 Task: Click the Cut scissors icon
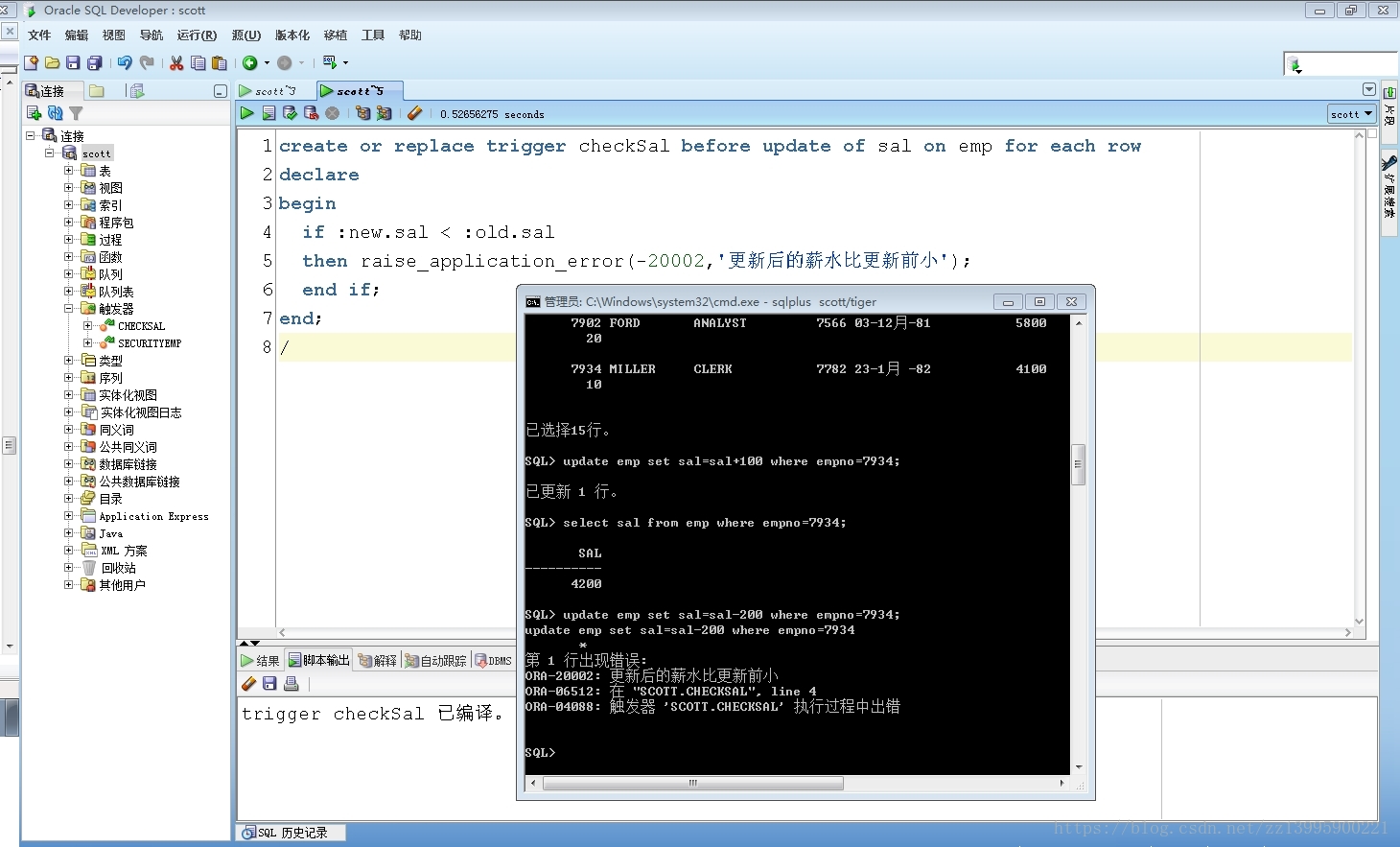pos(176,63)
